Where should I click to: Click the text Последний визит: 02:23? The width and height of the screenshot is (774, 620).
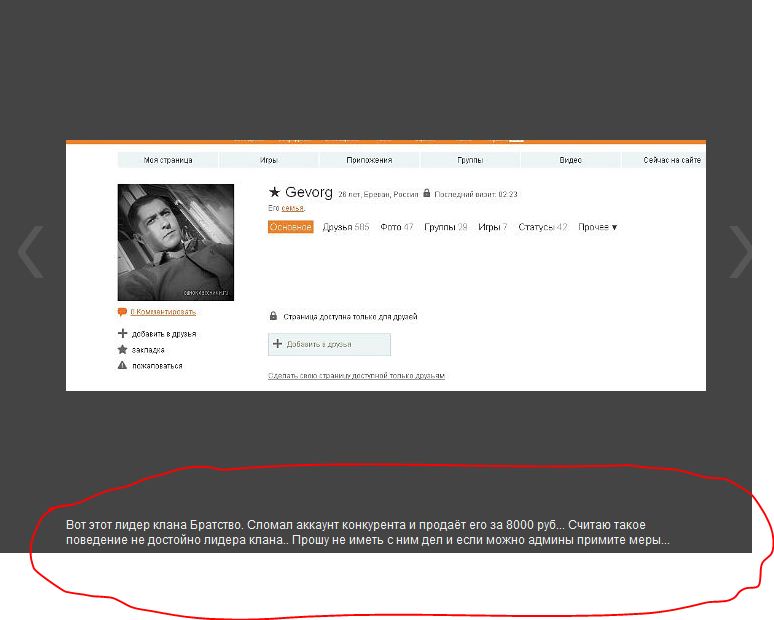coord(476,194)
